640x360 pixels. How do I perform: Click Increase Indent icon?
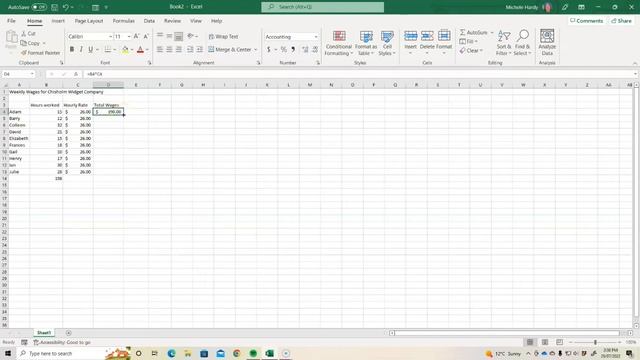(200, 49)
